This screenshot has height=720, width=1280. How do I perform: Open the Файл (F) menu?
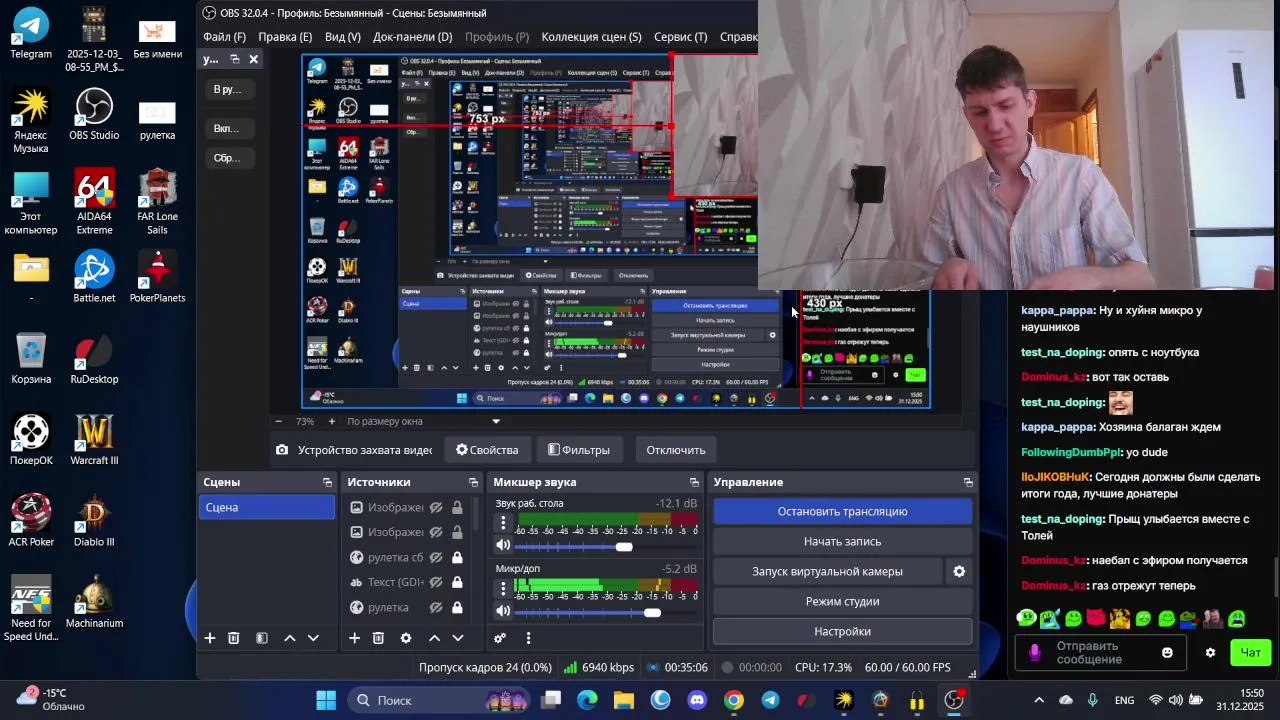pyautogui.click(x=224, y=37)
